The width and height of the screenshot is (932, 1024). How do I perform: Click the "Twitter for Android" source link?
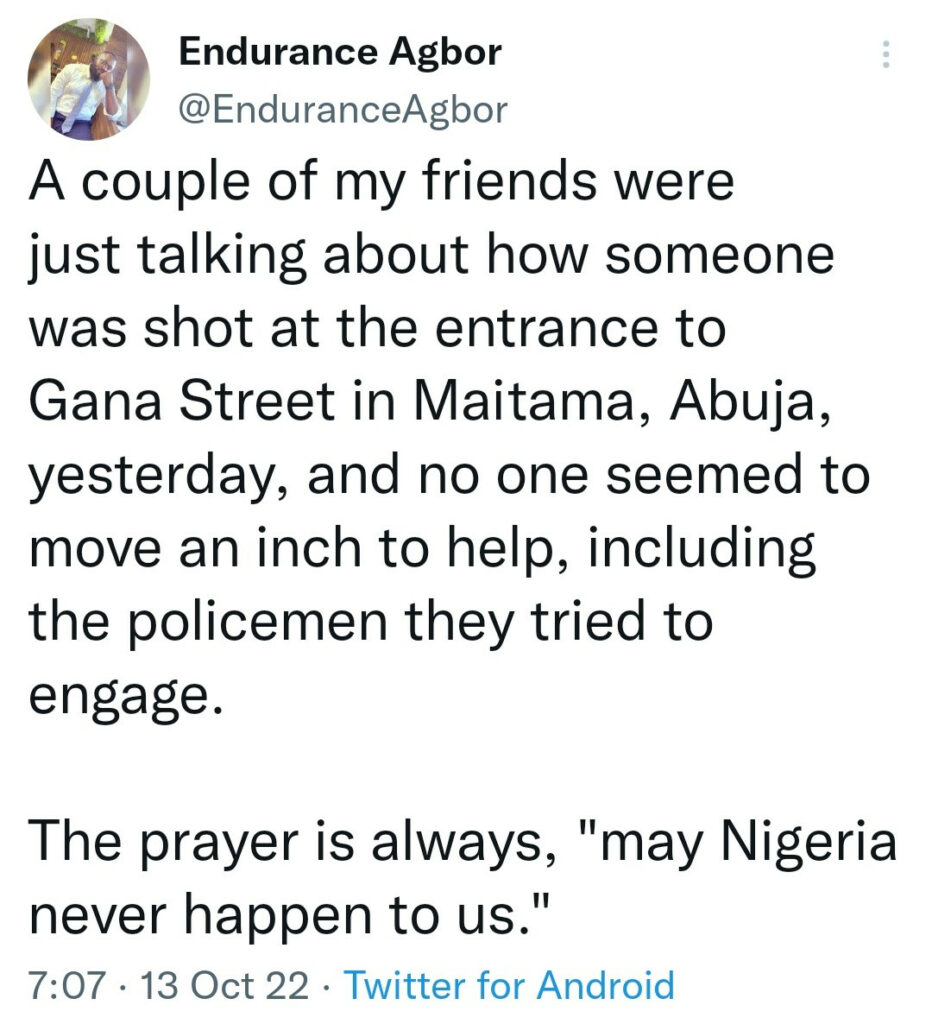[x=509, y=985]
